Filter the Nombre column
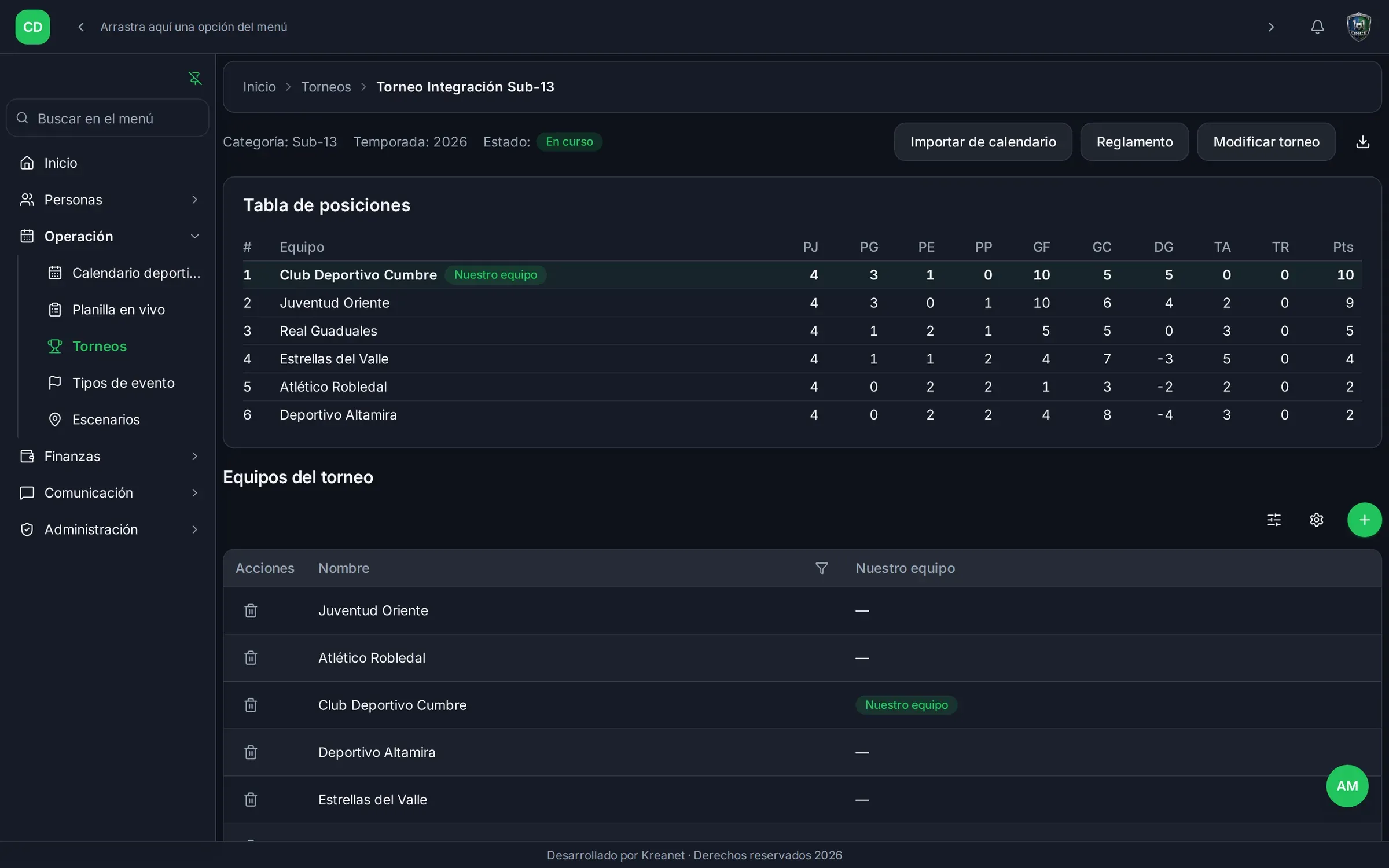The image size is (1389, 868). [x=821, y=568]
